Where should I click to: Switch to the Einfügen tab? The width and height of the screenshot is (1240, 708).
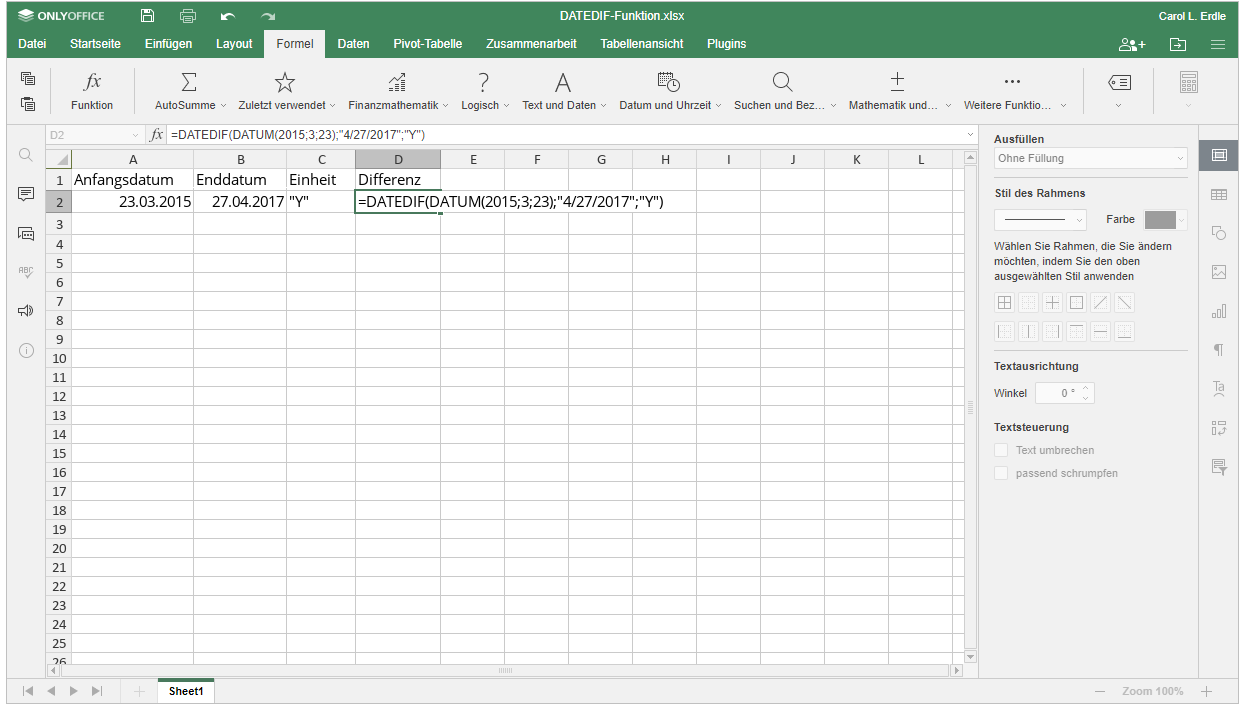(168, 44)
